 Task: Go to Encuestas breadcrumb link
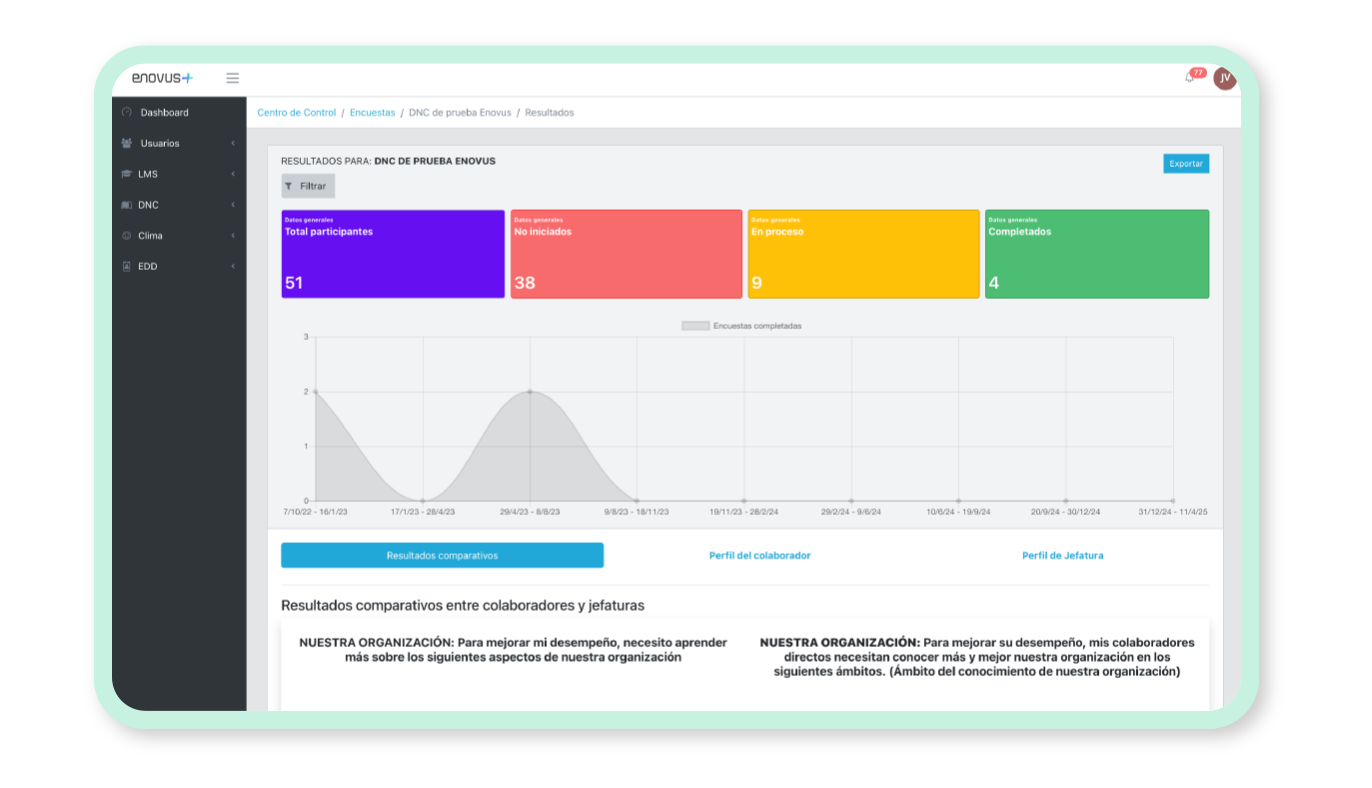pos(372,113)
